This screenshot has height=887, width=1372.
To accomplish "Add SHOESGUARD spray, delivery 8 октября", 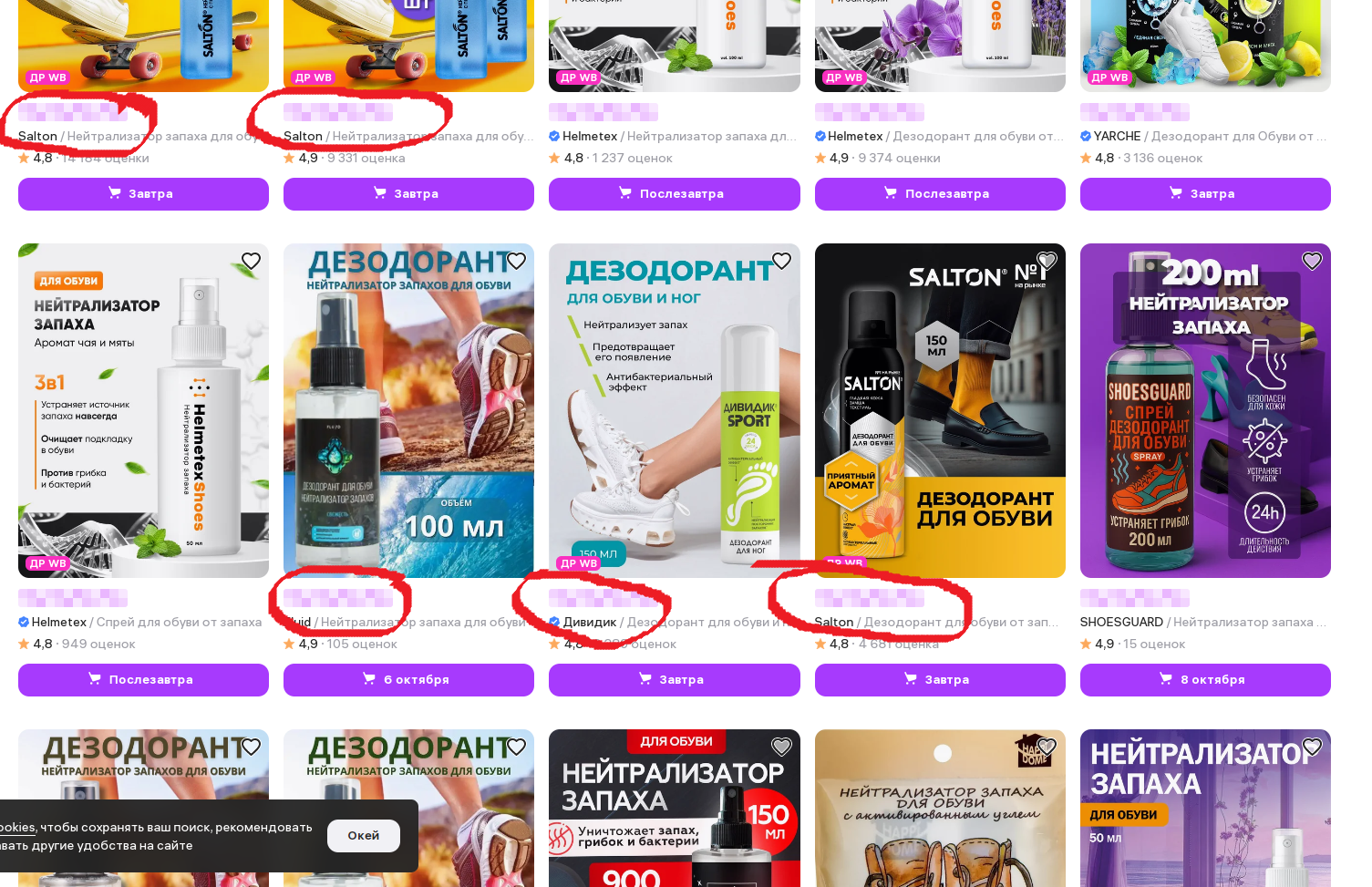I will click(1205, 679).
